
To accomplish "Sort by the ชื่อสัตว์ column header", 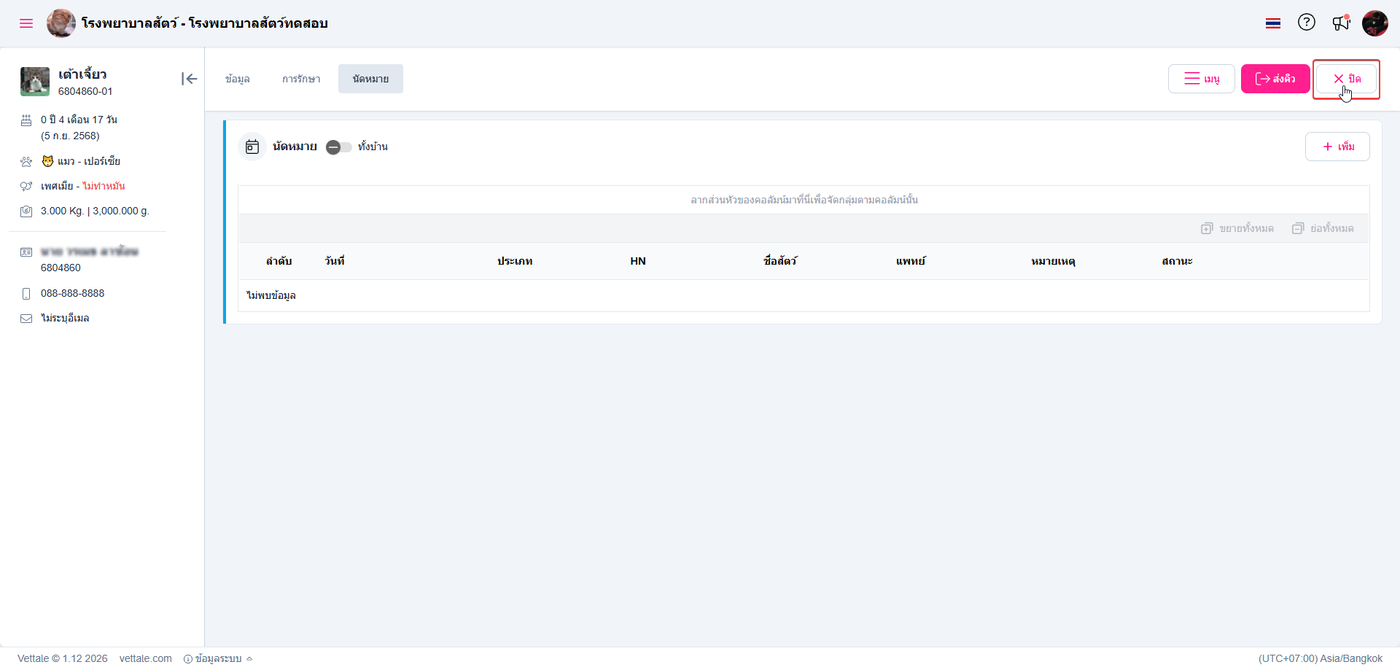I will (780, 261).
